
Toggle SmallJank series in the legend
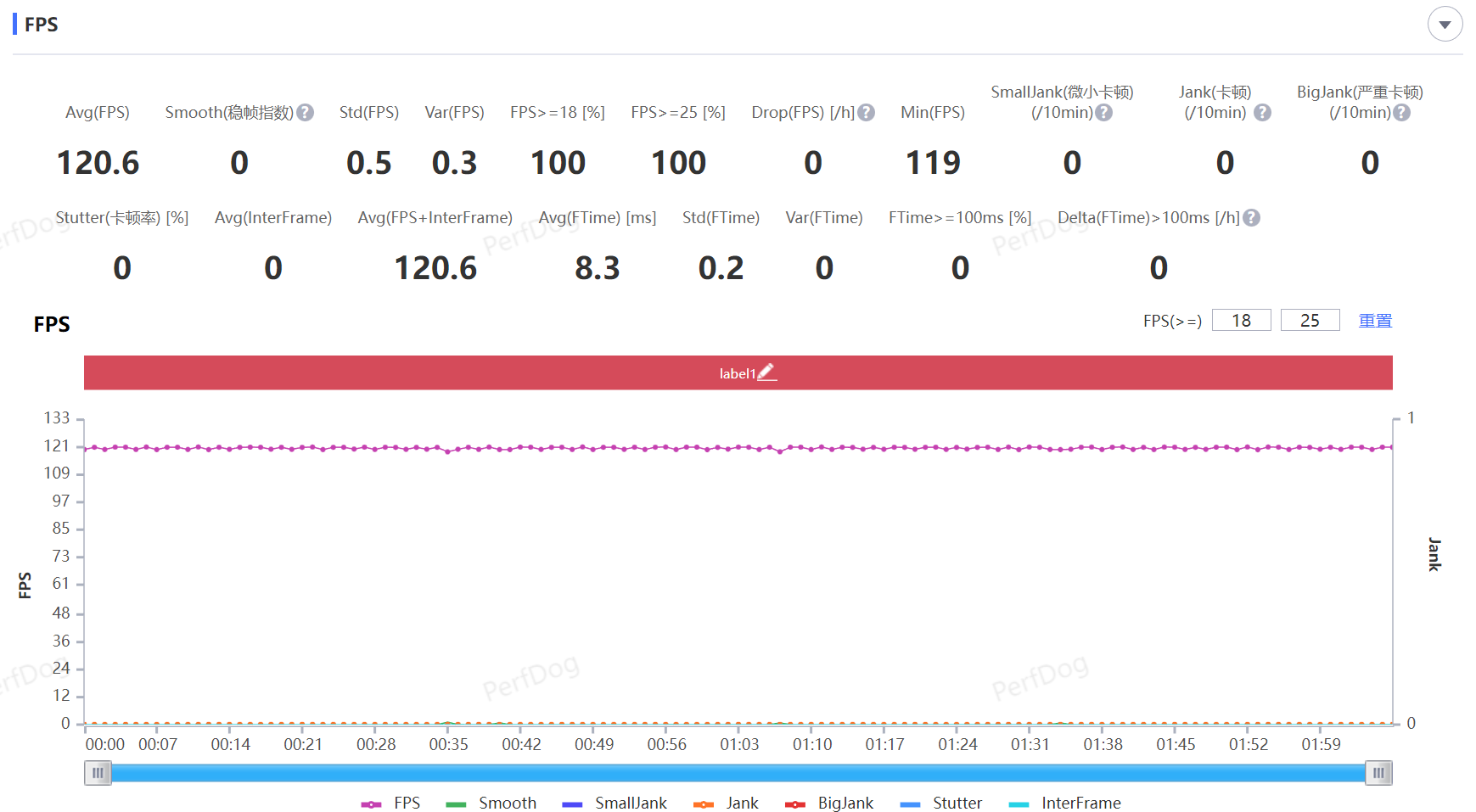click(x=615, y=804)
